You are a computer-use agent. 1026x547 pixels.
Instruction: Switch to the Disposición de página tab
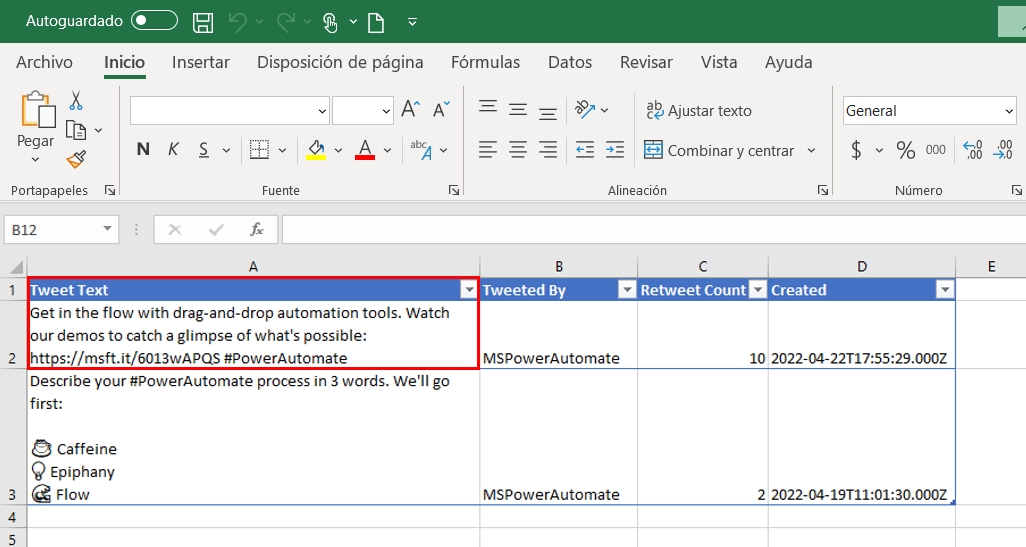tap(340, 62)
